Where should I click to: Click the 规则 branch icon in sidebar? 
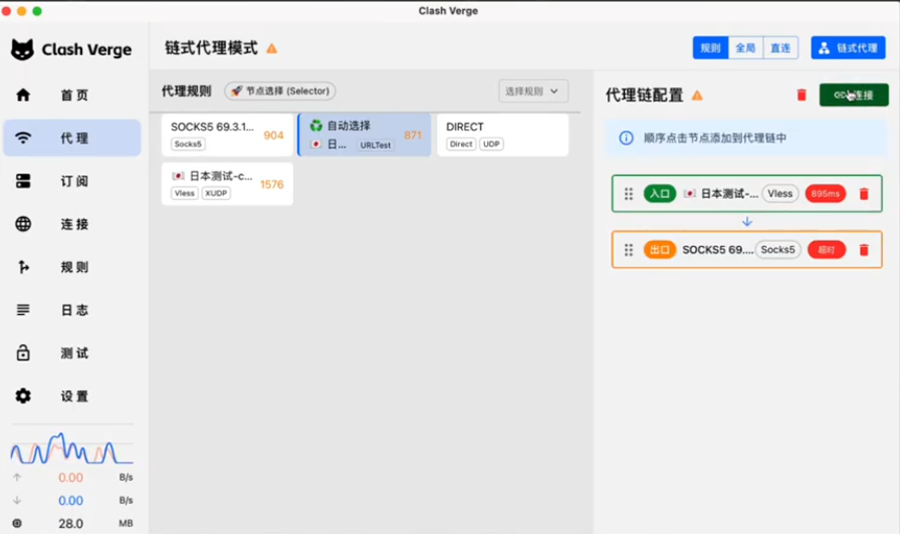coord(23,267)
